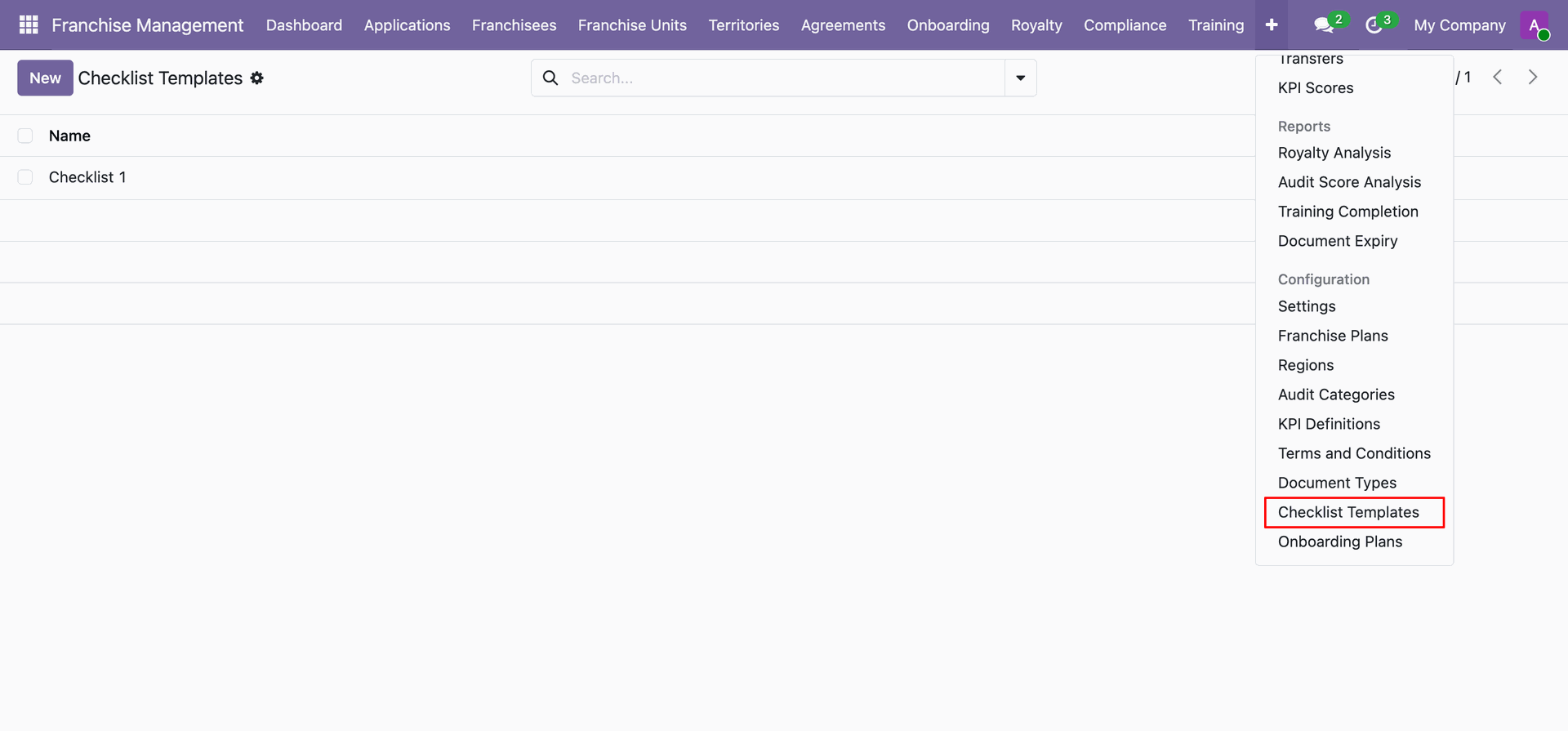Image resolution: width=1568 pixels, height=731 pixels.
Task: Open the My Company switcher
Action: (1459, 25)
